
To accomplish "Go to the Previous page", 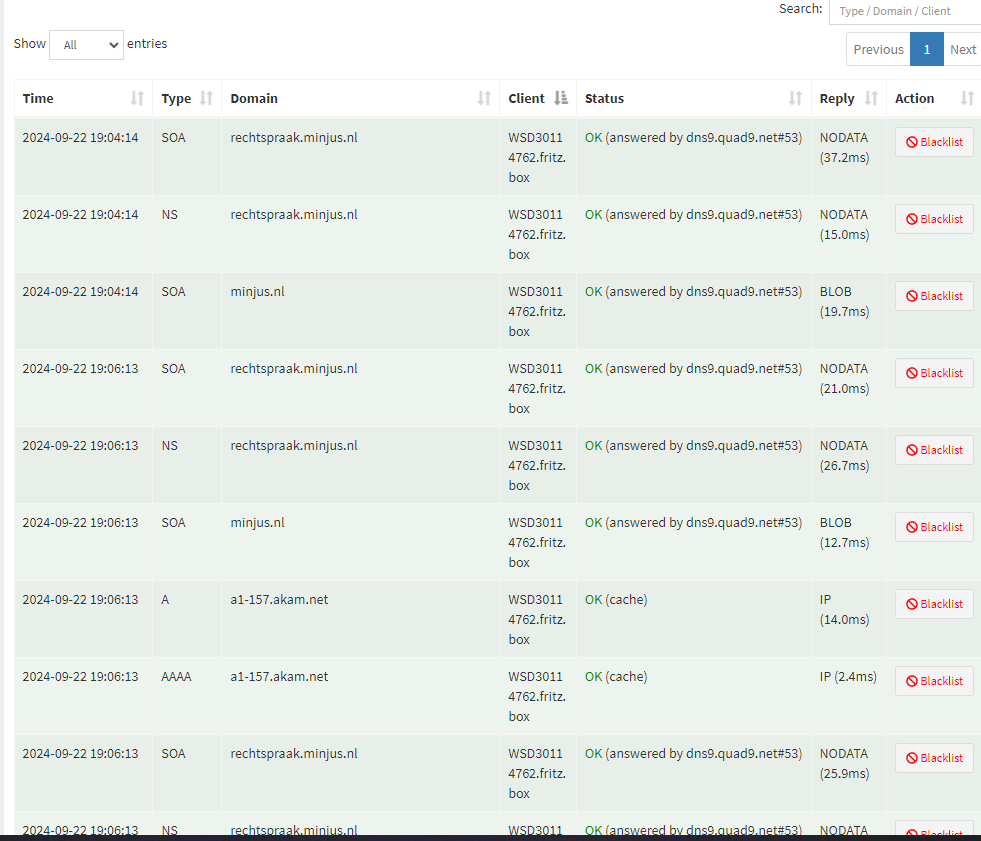I will pyautogui.click(x=878, y=49).
